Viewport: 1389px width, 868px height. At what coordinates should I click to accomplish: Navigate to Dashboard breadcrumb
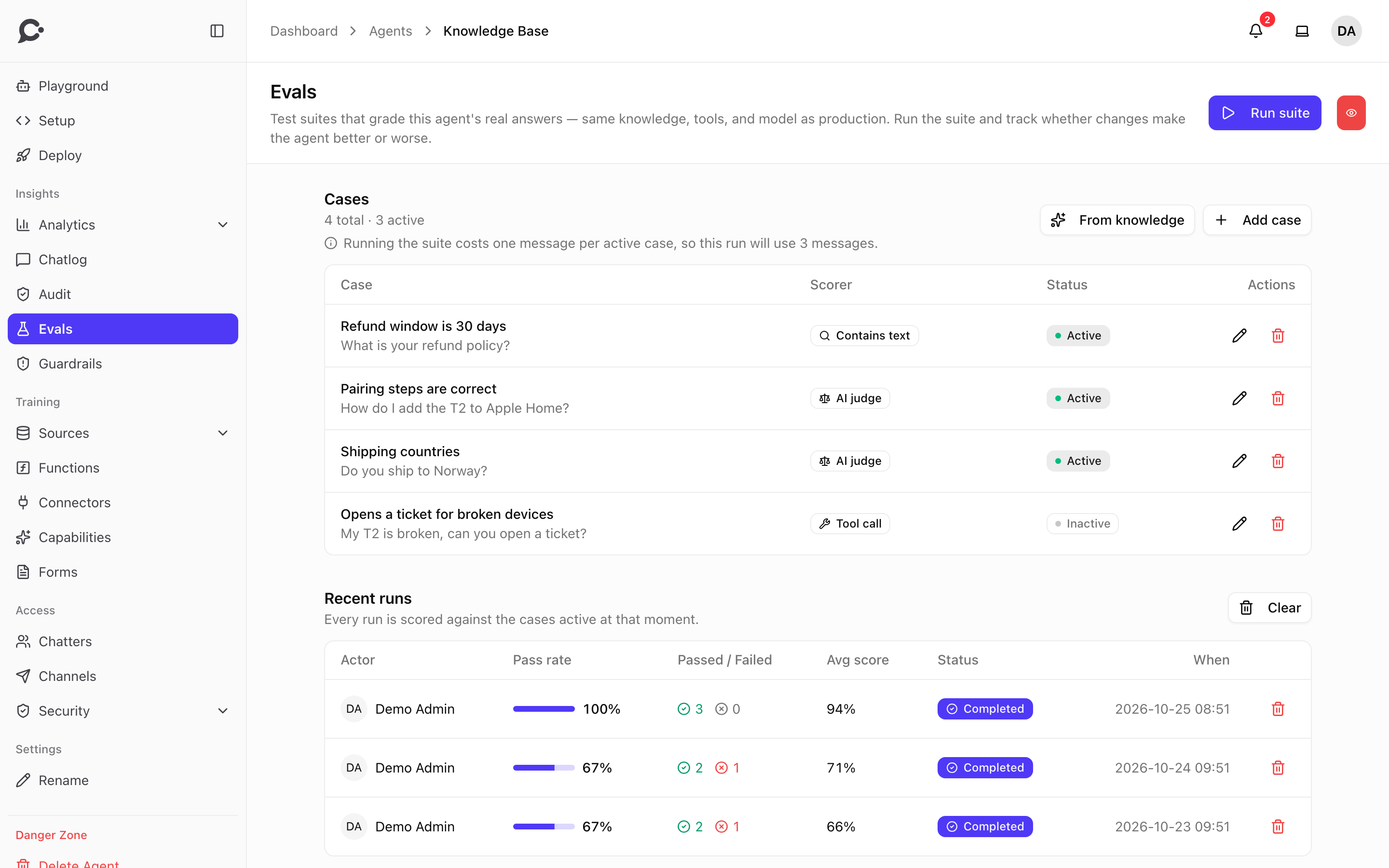coord(304,31)
